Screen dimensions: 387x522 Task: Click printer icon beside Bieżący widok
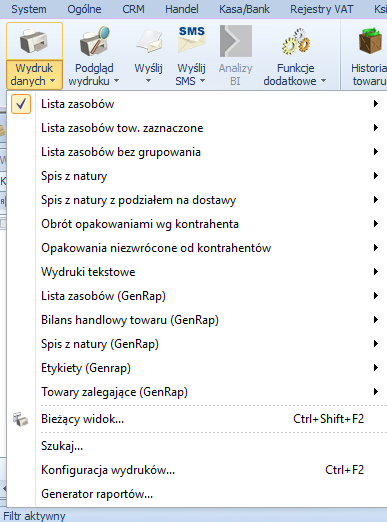21,419
